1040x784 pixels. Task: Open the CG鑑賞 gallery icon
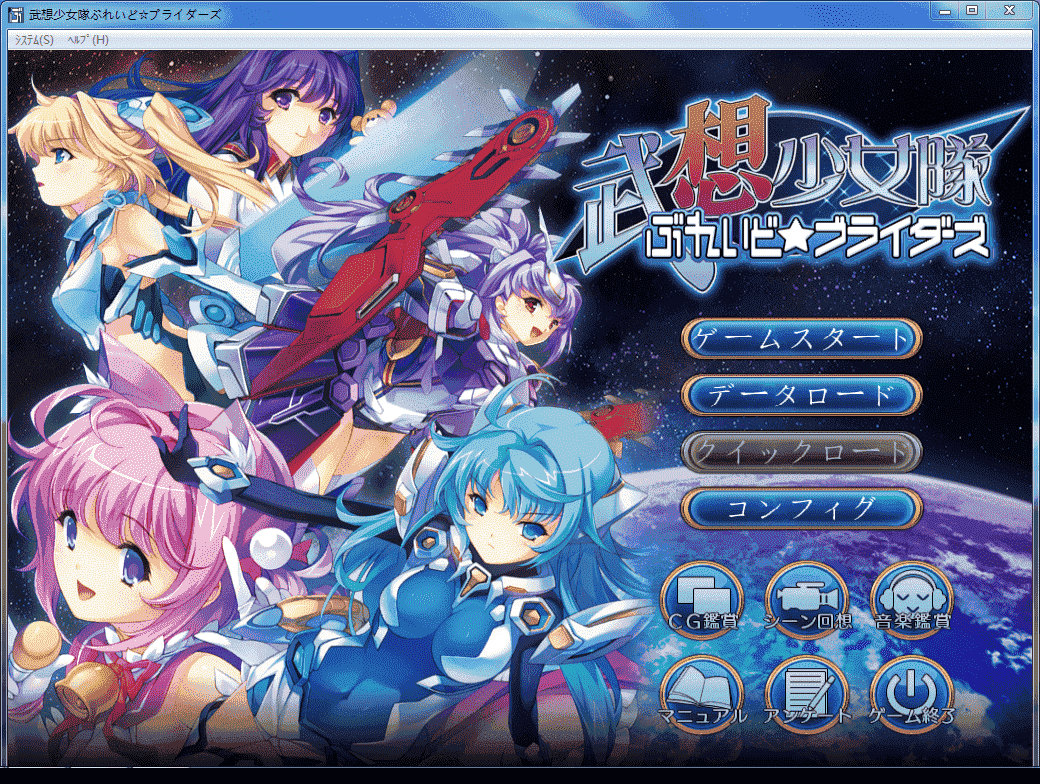pyautogui.click(x=701, y=600)
